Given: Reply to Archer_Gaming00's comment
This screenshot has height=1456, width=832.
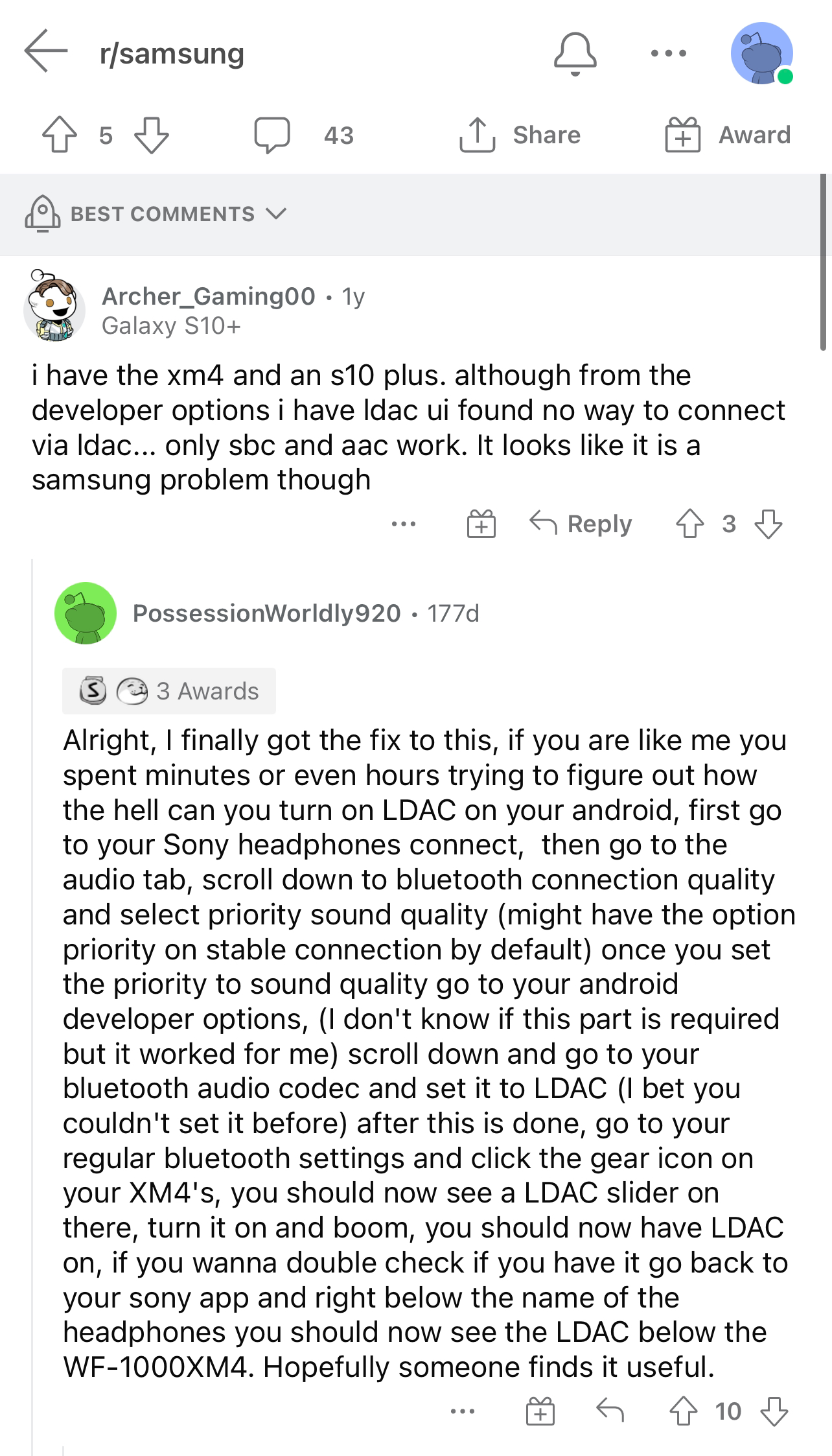Looking at the screenshot, I should coord(581,524).
